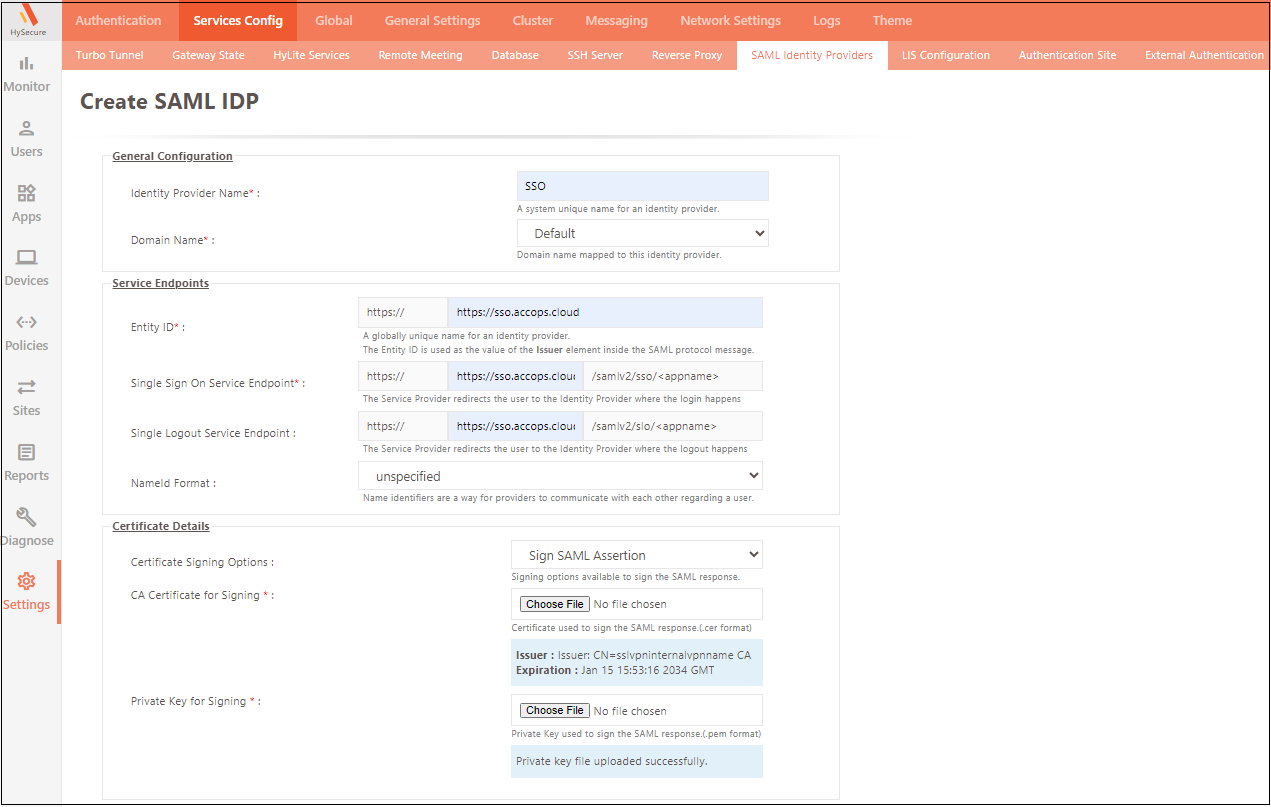Open the Network Settings top tab
The image size is (1271, 807).
click(x=730, y=20)
